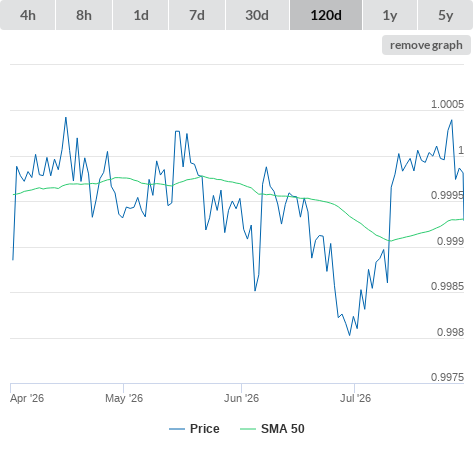This screenshot has height=455, width=474.
Task: Switch chart to 1y range
Action: pos(390,15)
